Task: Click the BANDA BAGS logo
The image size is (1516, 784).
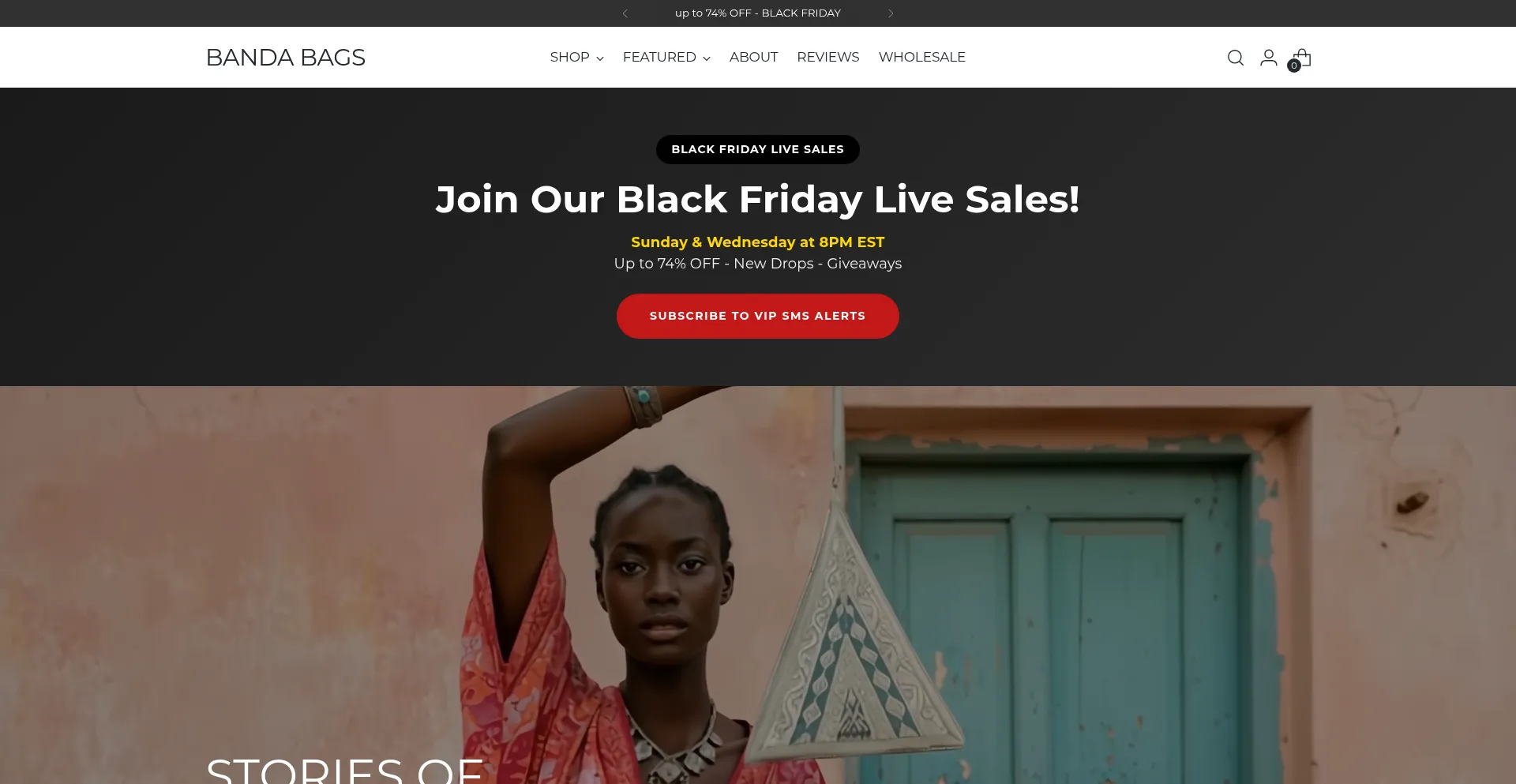Action: click(x=285, y=58)
